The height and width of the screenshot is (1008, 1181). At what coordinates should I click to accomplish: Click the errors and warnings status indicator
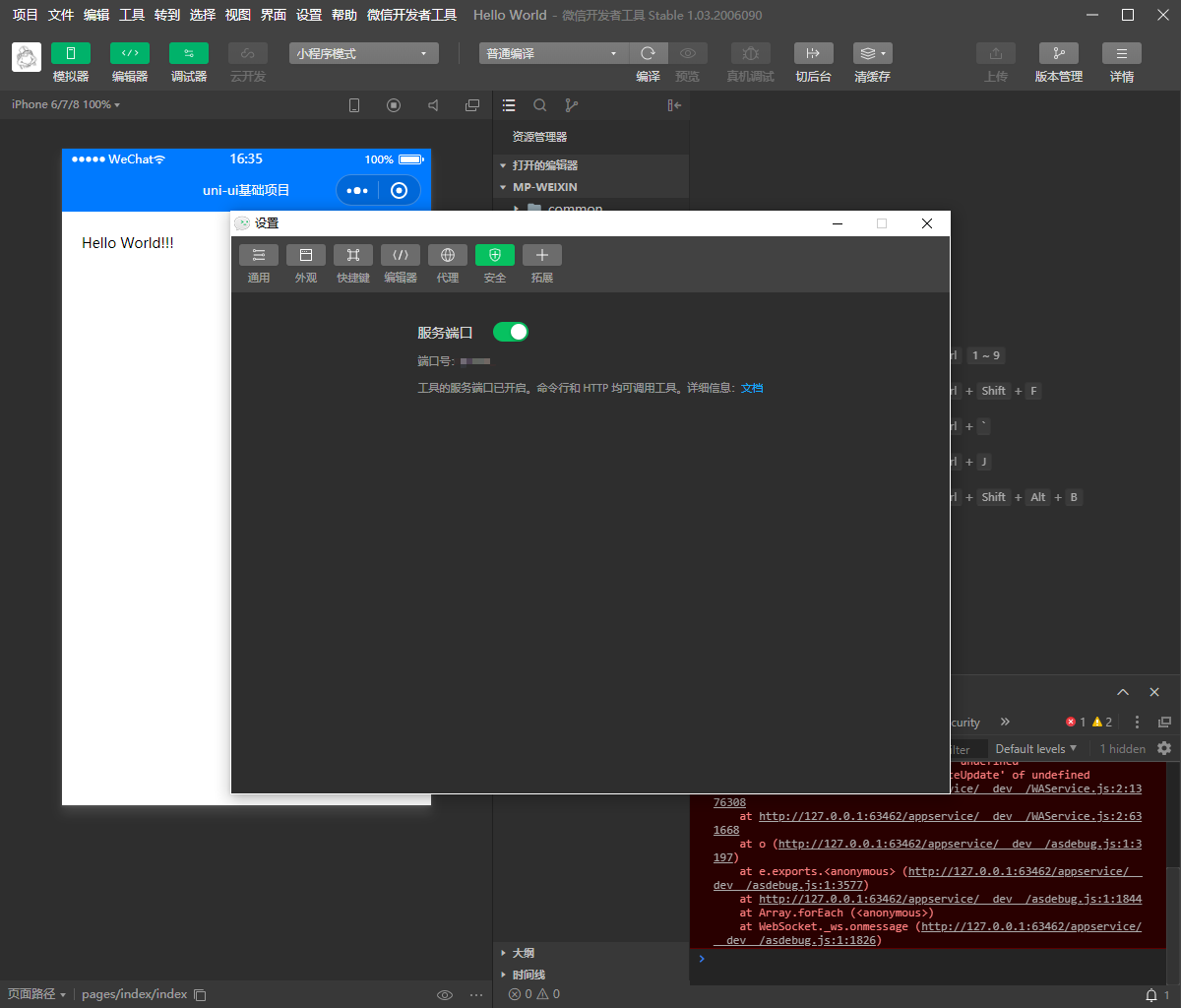(534, 994)
